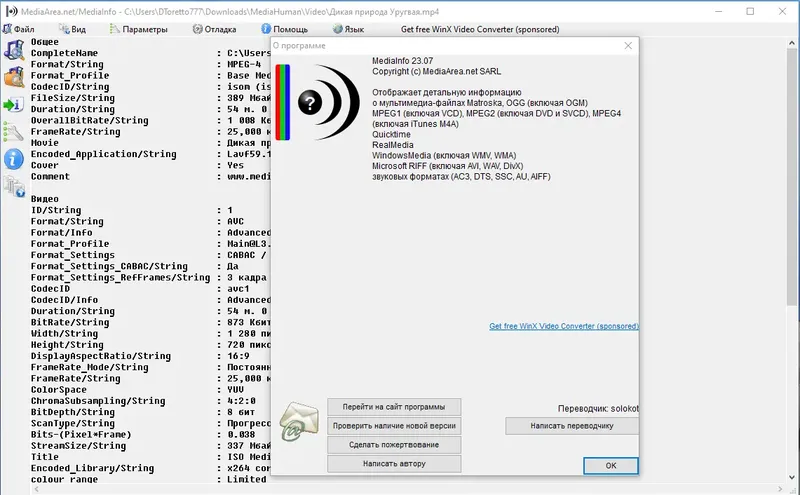Open the Язык menu

(348, 29)
